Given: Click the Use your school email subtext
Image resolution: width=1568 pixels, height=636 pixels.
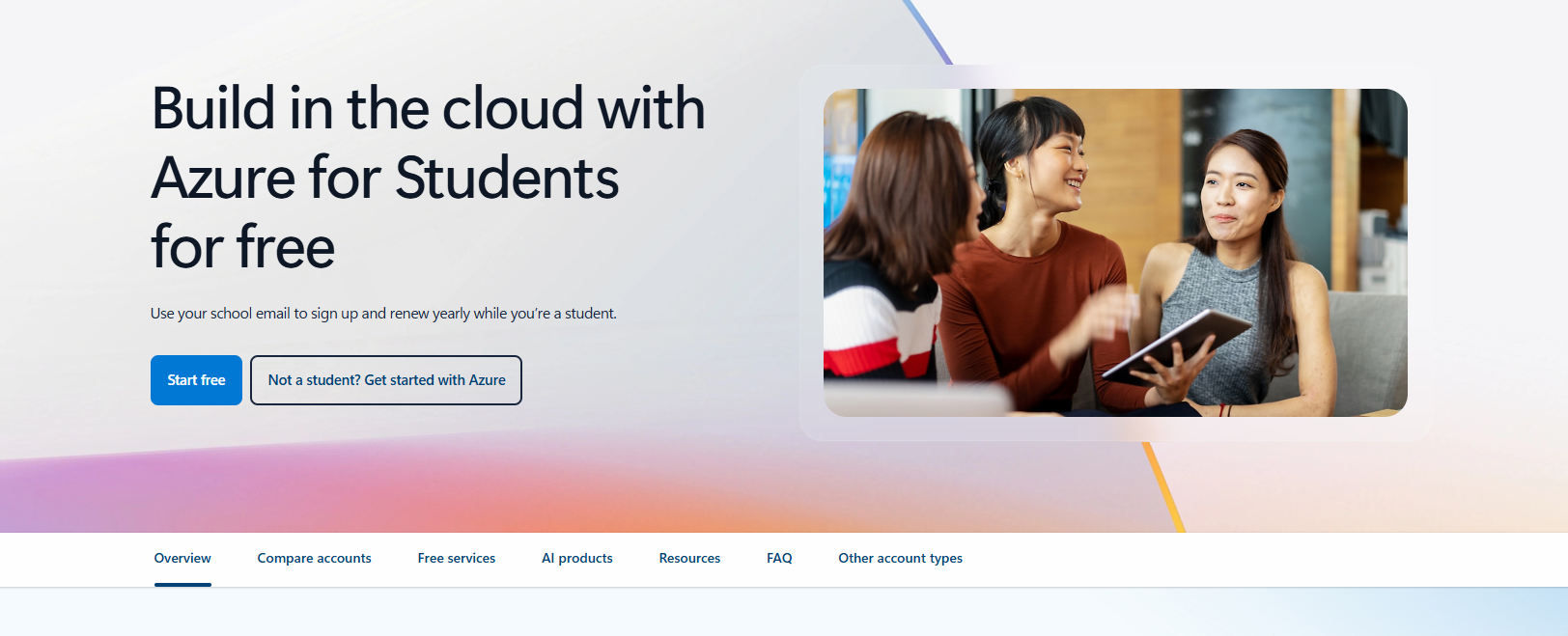Looking at the screenshot, I should click(383, 314).
